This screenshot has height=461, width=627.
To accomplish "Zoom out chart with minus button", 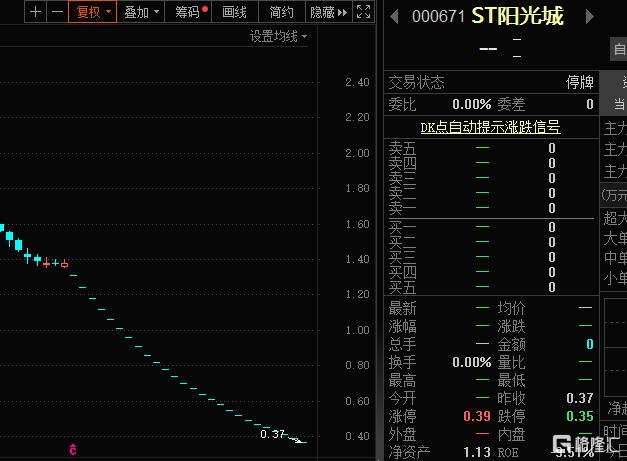I will (57, 12).
